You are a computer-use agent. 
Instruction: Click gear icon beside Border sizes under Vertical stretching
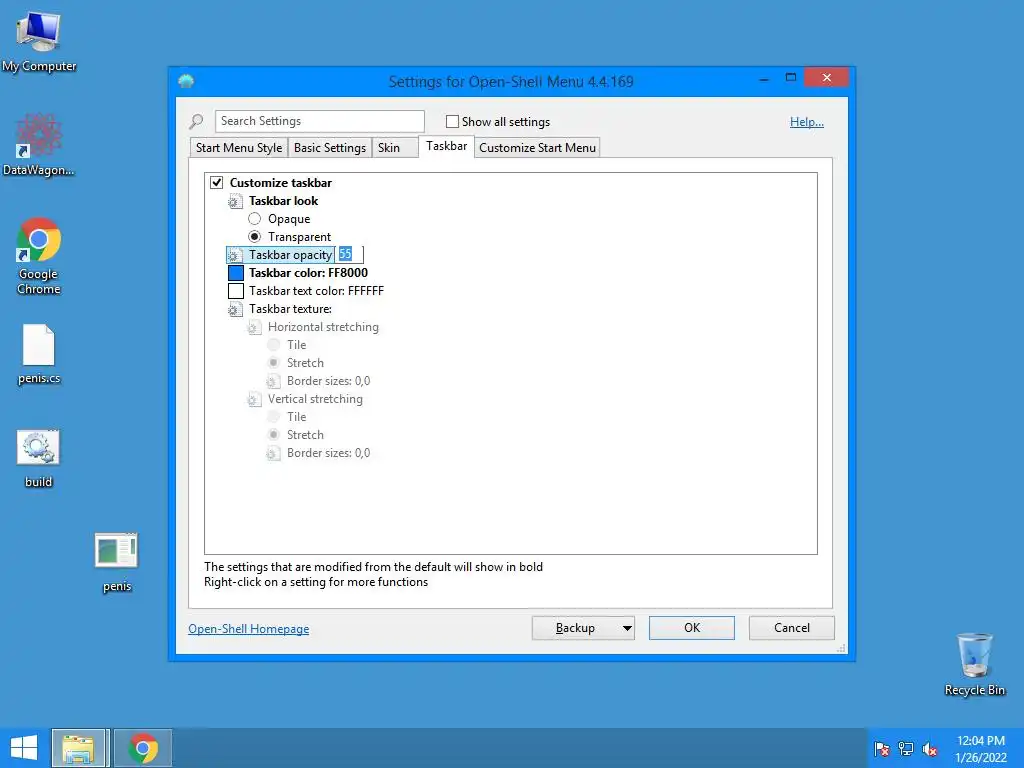(x=273, y=453)
